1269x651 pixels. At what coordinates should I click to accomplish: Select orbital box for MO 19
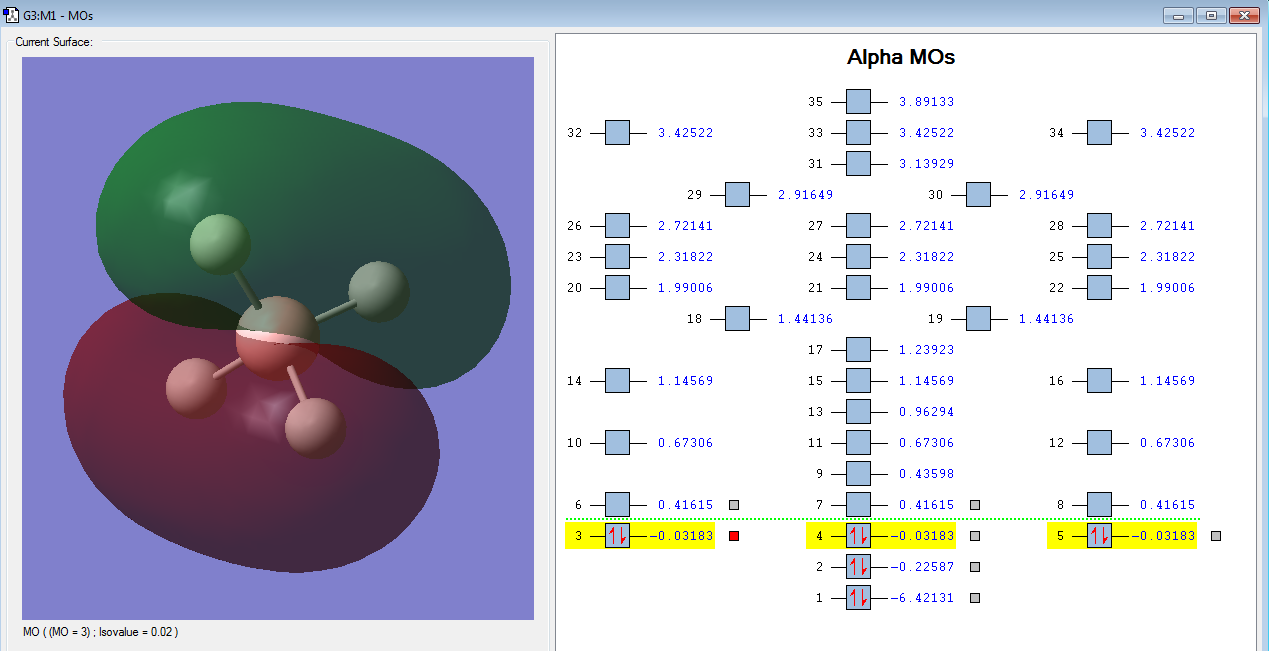point(978,319)
